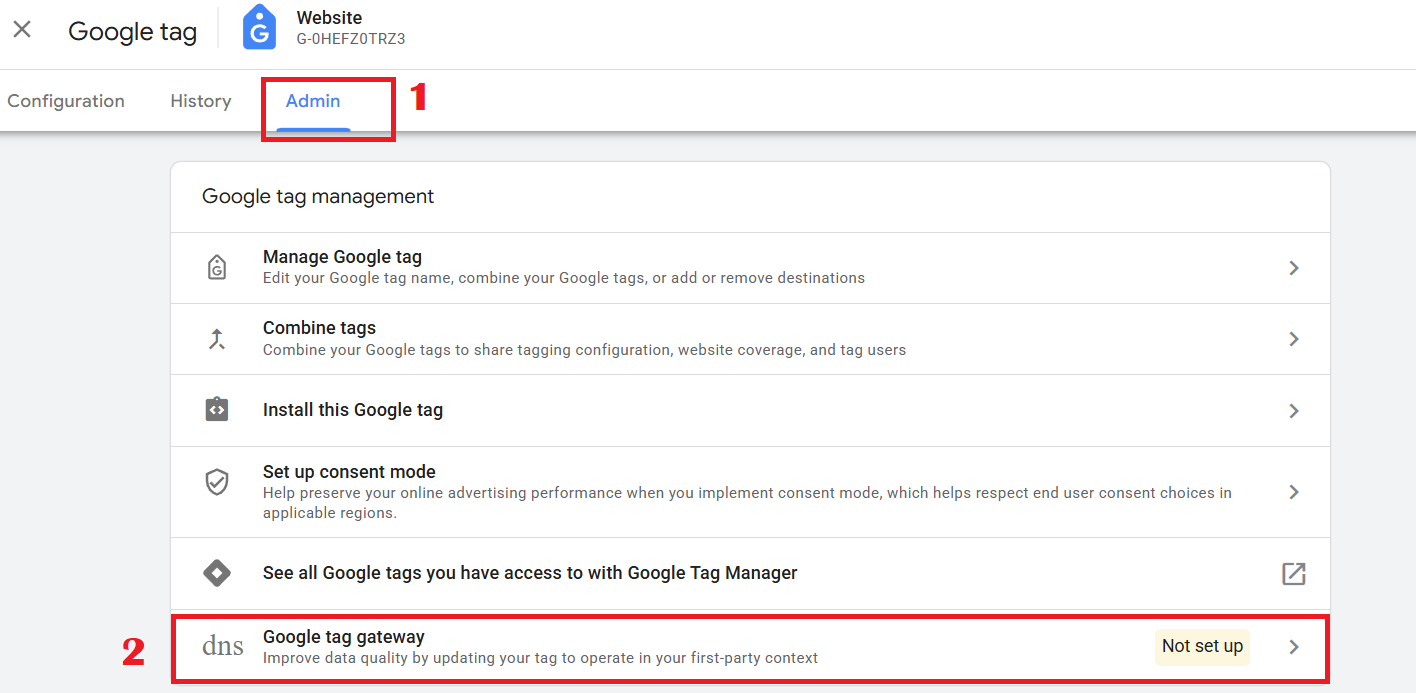
Task: Click the 'Edit your Google tag name' description
Action: pos(564,278)
